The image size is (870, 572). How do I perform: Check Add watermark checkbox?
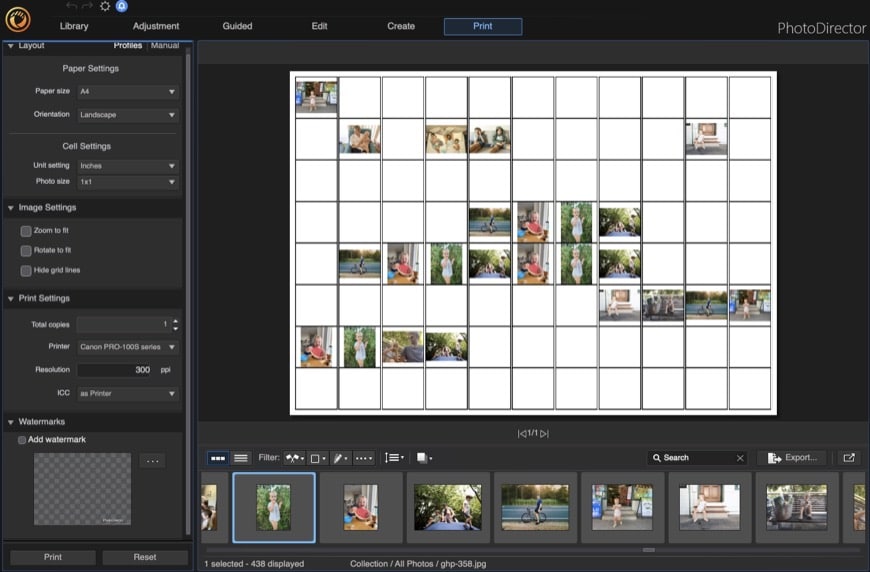(x=22, y=440)
